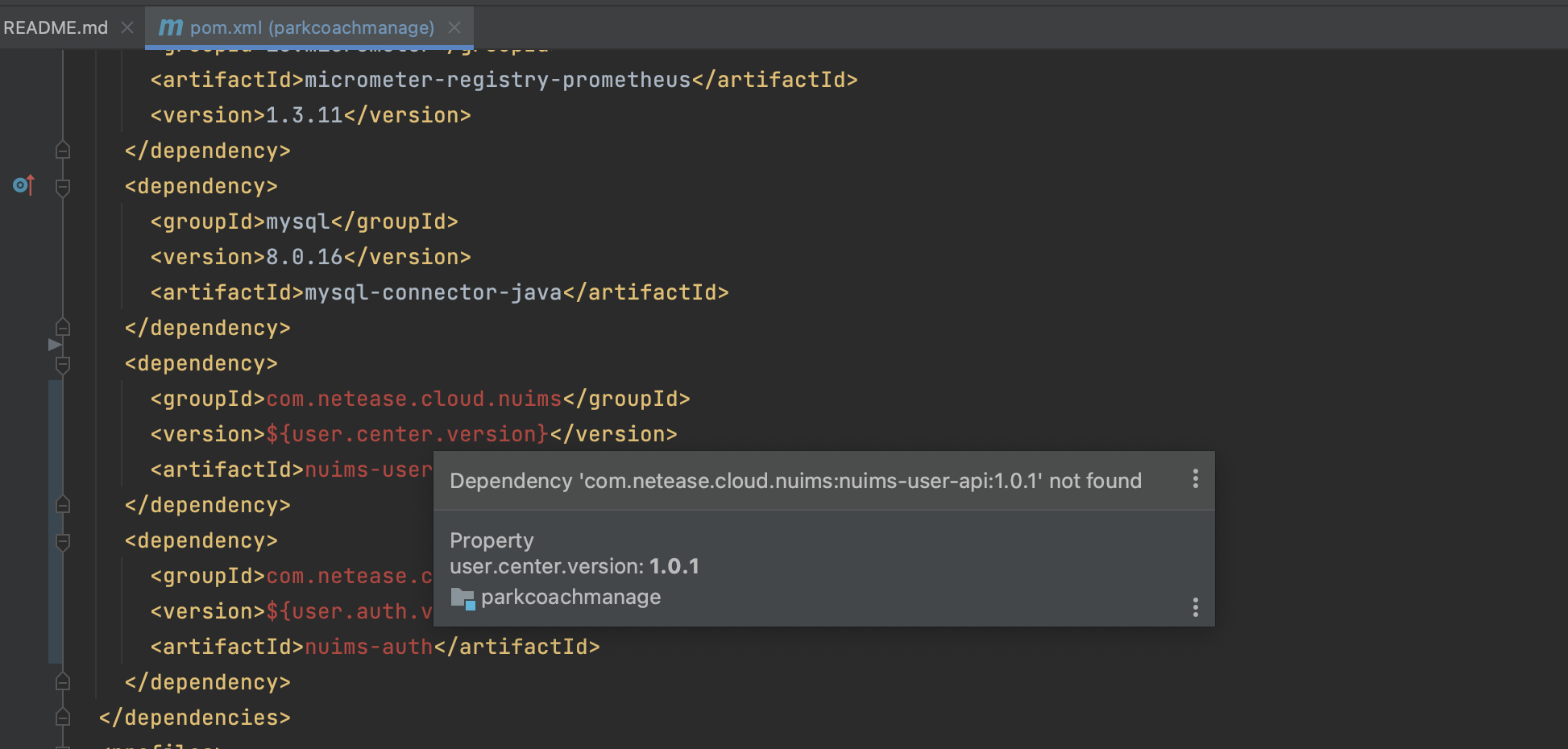Click the 'Property' heading in popup

(492, 540)
